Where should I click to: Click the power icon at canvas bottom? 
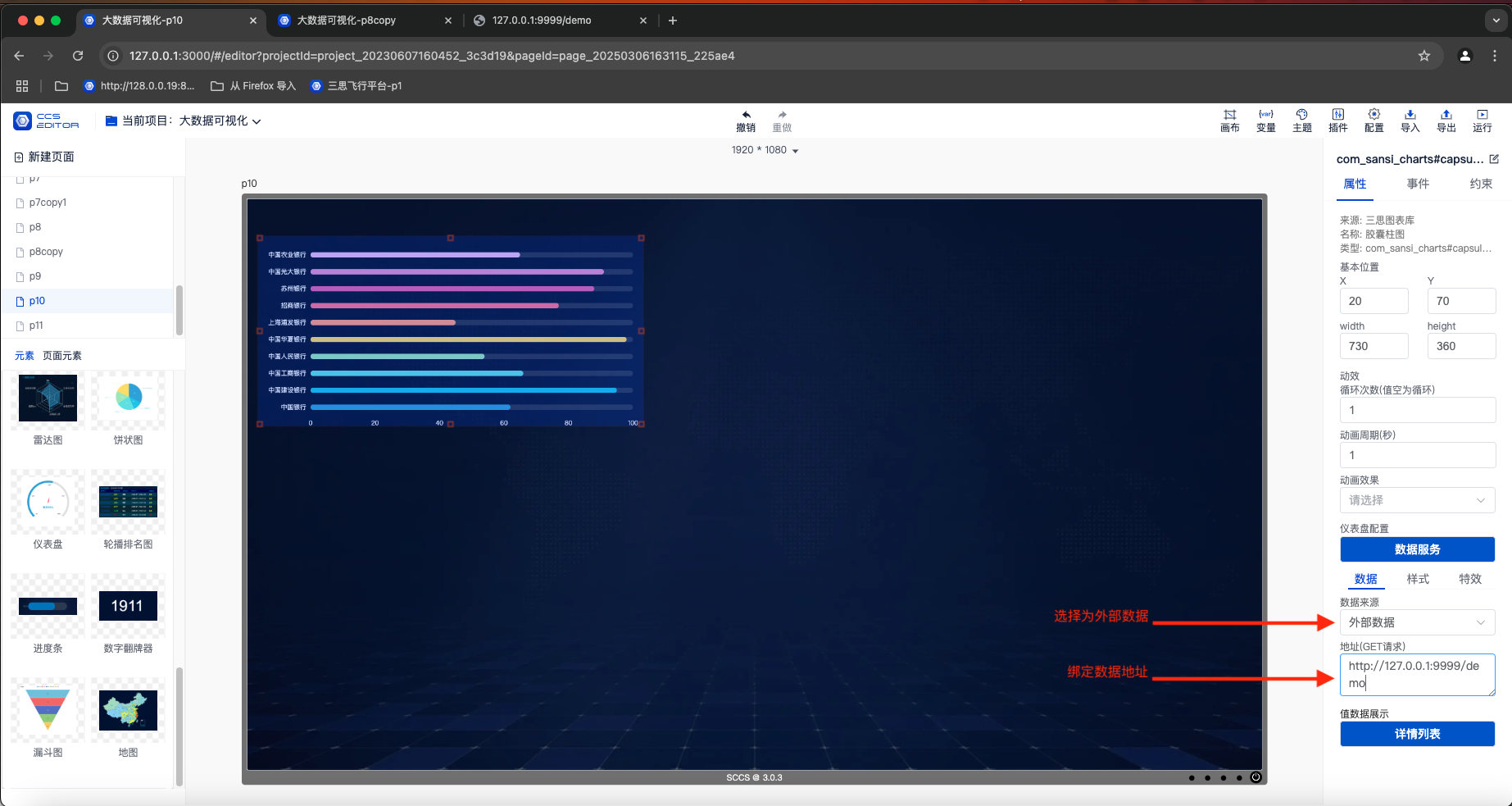pos(1255,776)
